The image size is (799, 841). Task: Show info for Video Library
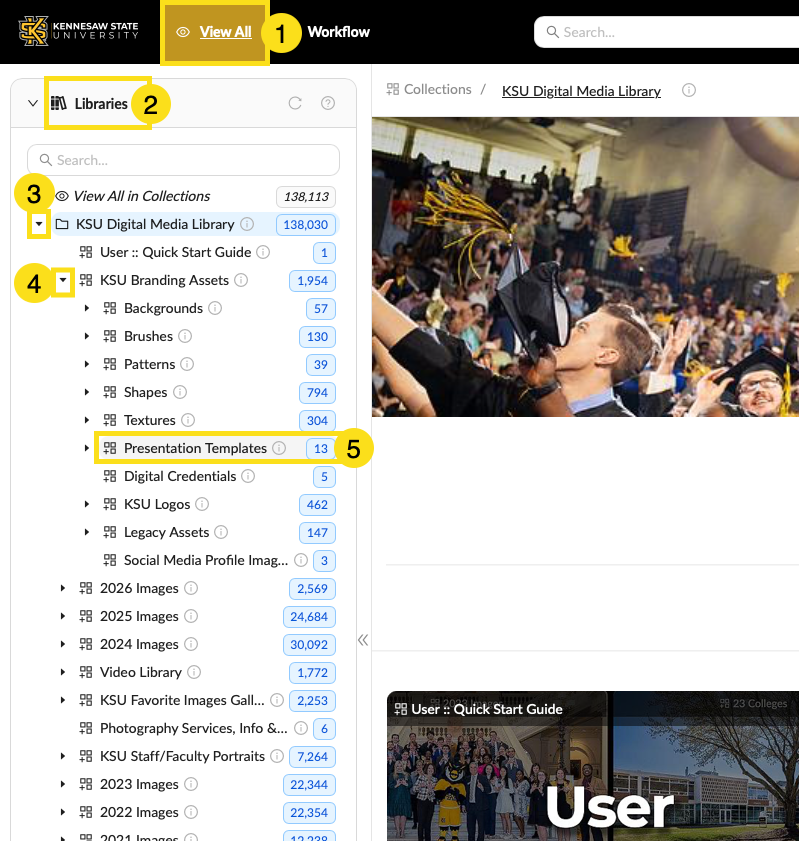194,672
